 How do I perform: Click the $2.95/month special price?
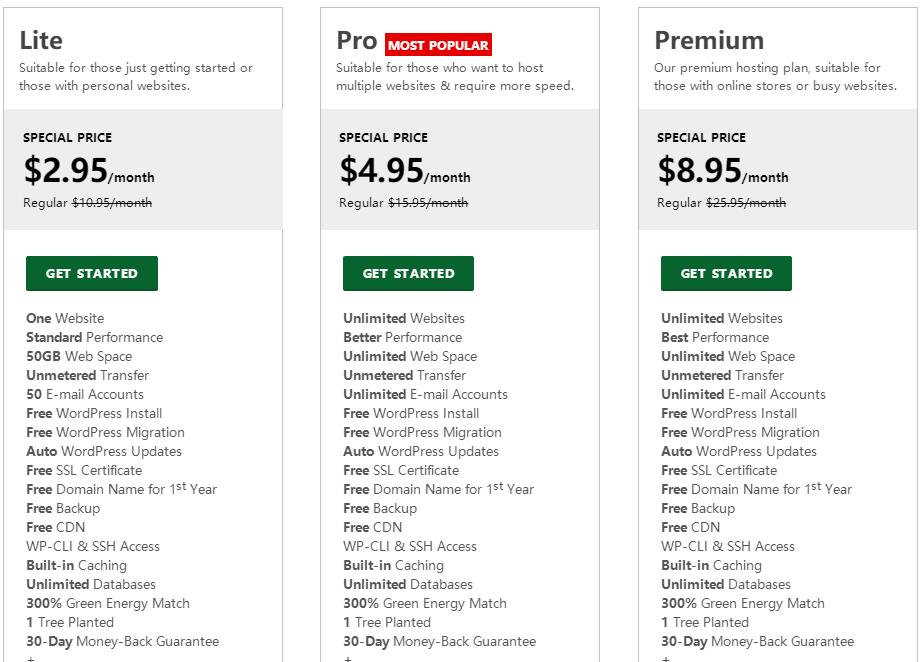pyautogui.click(x=89, y=172)
